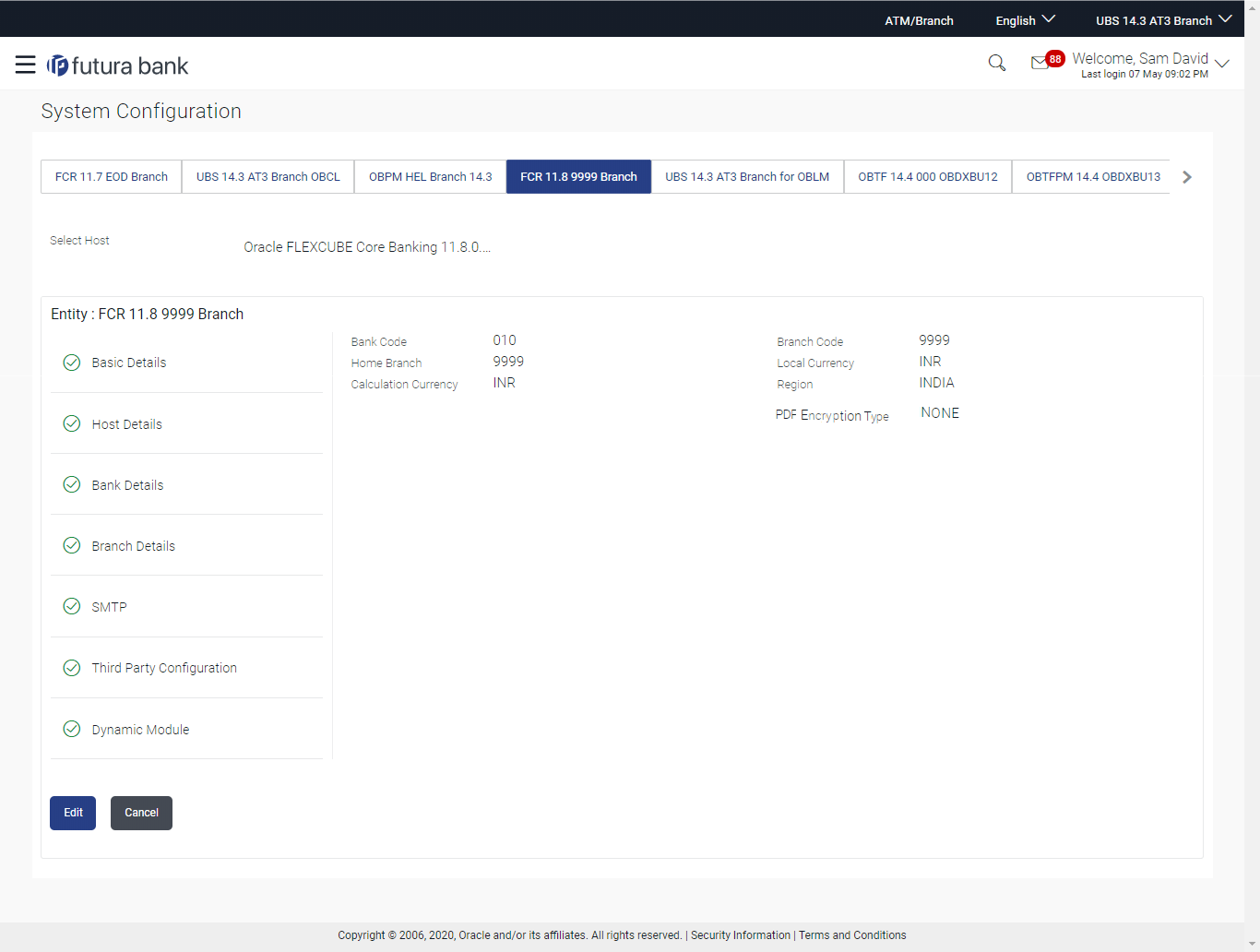1260x952 pixels.
Task: Switch to UBS 14.3 AT3 Branch for OBLM tab
Action: (x=747, y=177)
